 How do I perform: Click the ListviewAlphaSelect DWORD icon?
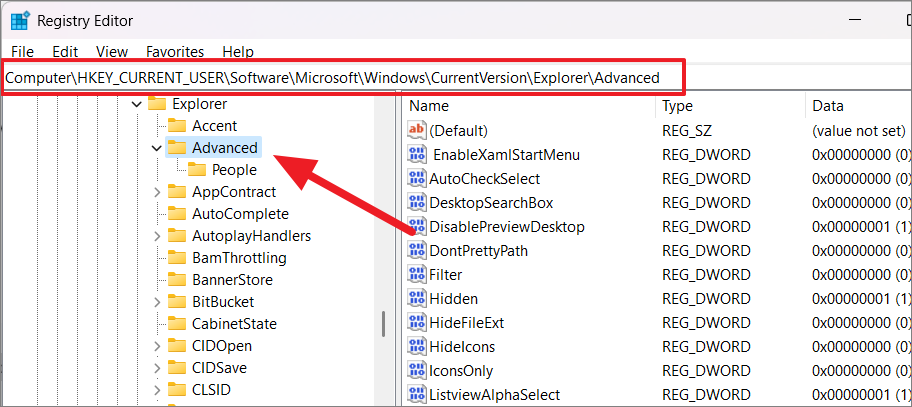(x=417, y=395)
